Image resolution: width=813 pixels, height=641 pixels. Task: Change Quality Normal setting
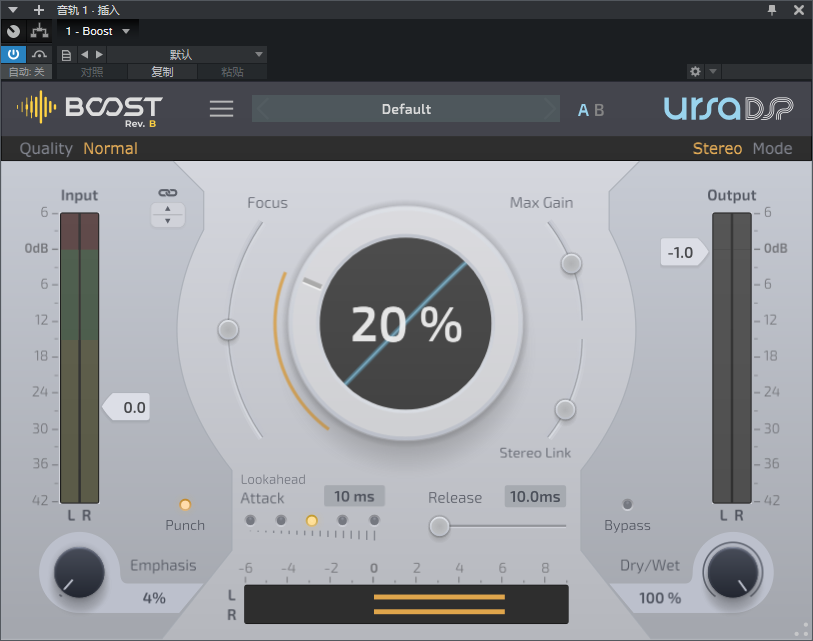tap(110, 149)
